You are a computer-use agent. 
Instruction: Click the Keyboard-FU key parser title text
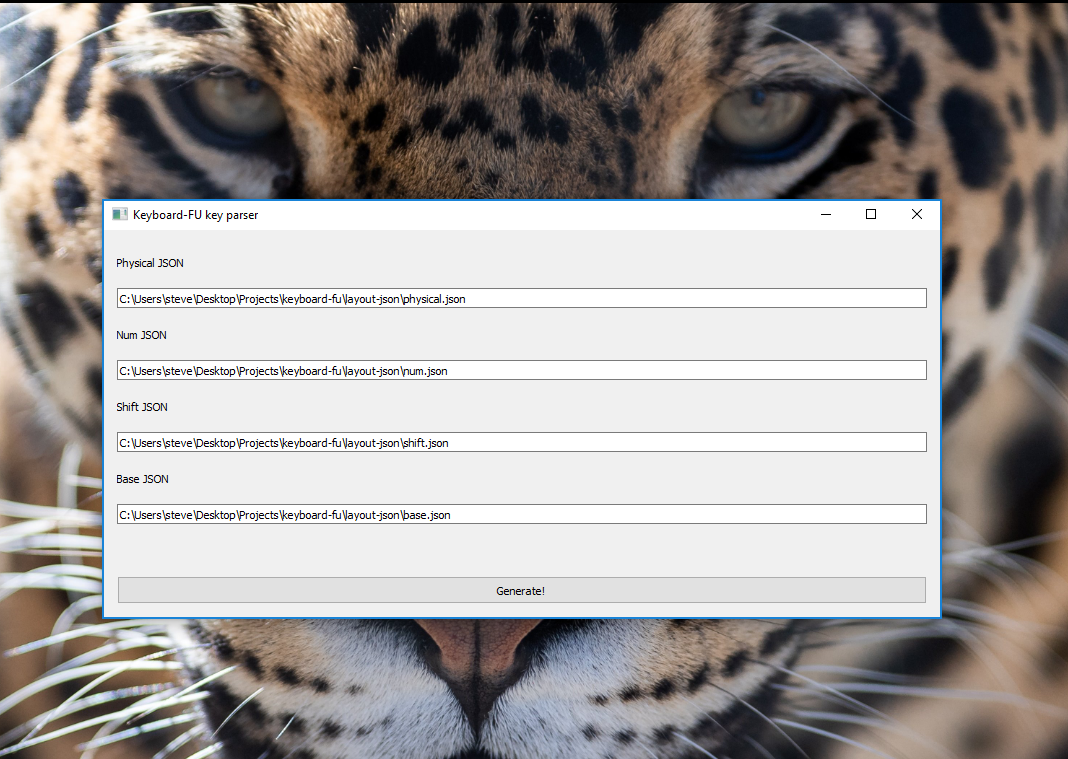[195, 215]
